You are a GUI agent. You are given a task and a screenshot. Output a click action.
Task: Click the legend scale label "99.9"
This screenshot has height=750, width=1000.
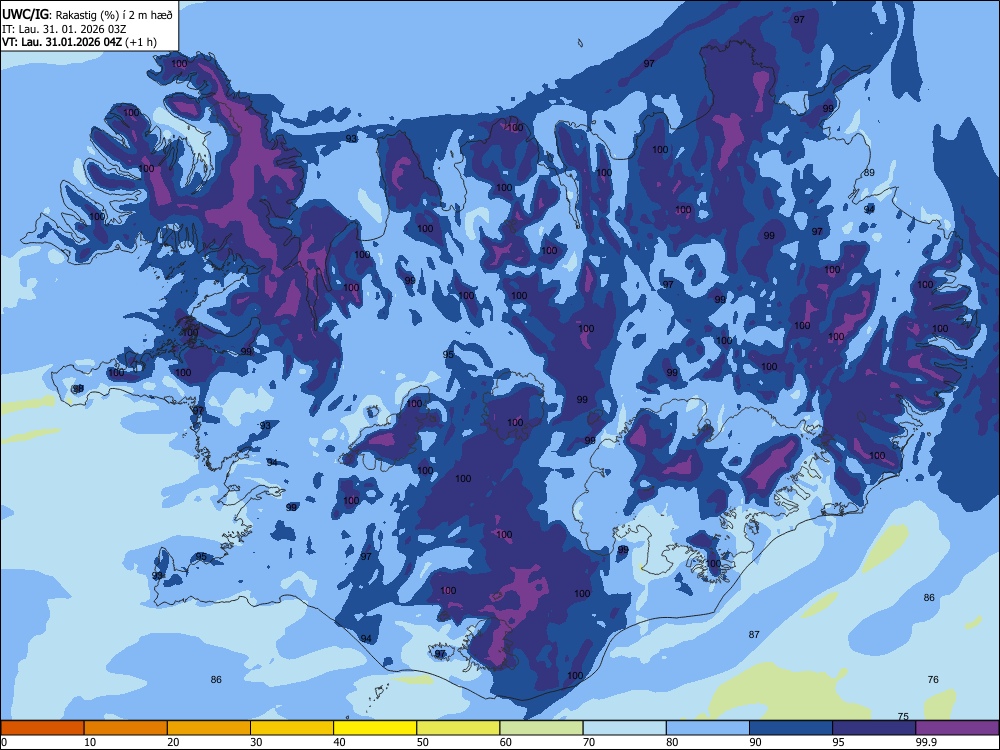pyautogui.click(x=926, y=742)
